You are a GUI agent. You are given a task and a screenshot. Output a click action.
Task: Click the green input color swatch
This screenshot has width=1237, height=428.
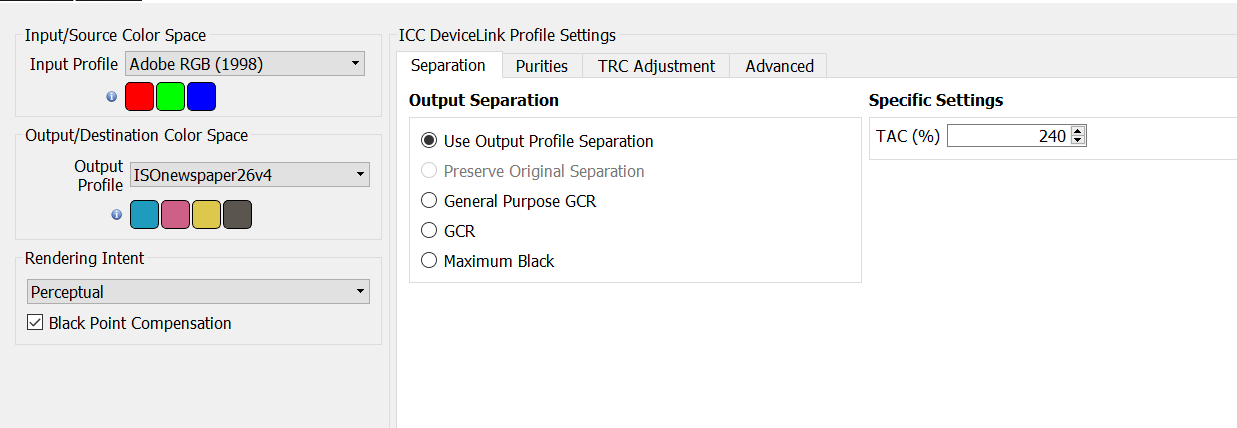(x=171, y=97)
